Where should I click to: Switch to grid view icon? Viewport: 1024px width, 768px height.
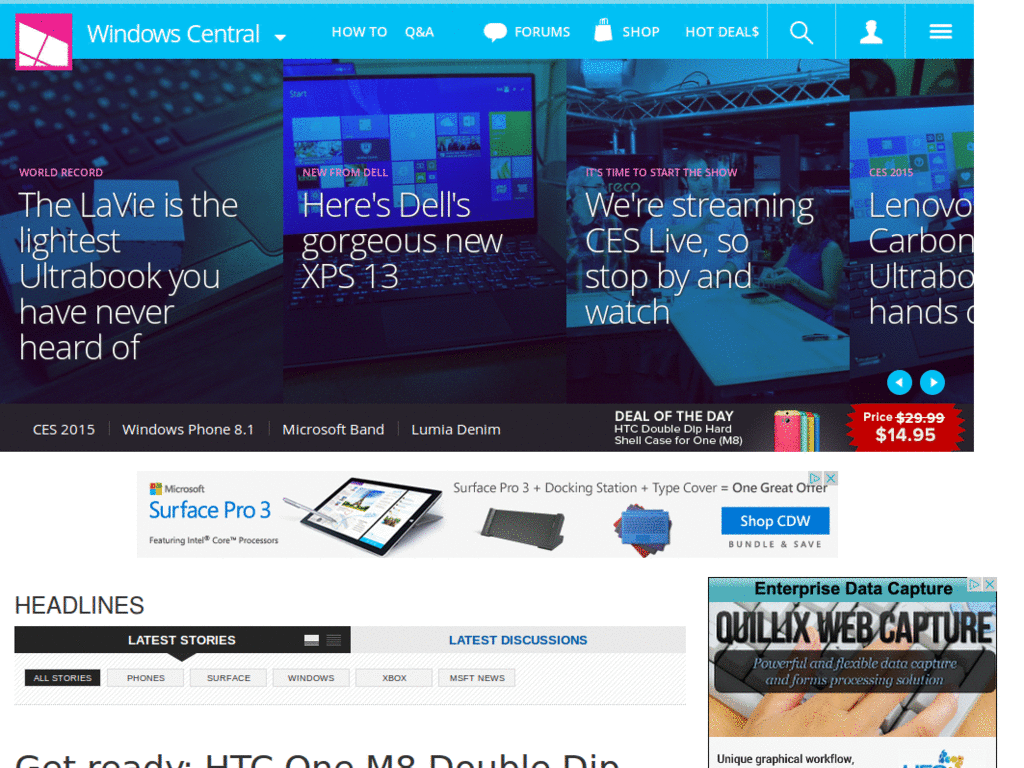(312, 640)
